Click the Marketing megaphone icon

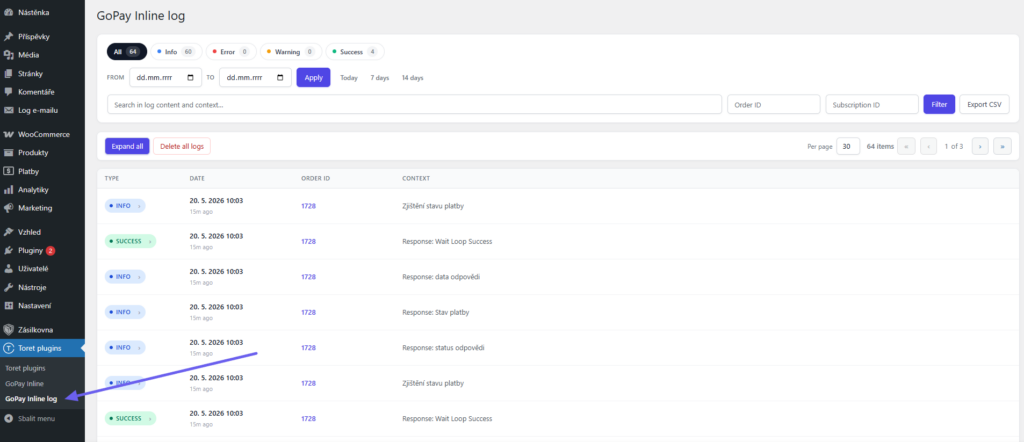coord(8,208)
